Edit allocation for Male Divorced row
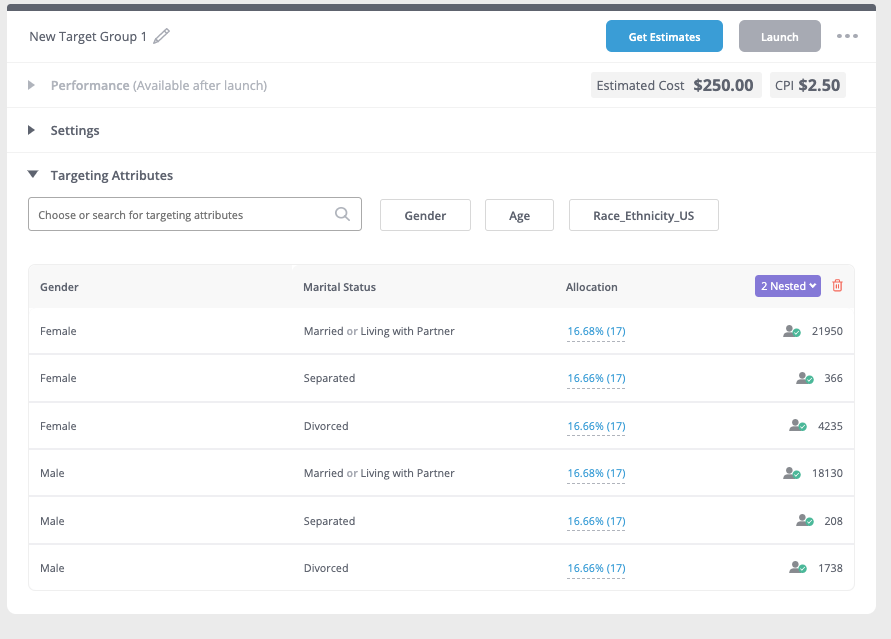Viewport: 891px width, 639px height. [x=596, y=569]
